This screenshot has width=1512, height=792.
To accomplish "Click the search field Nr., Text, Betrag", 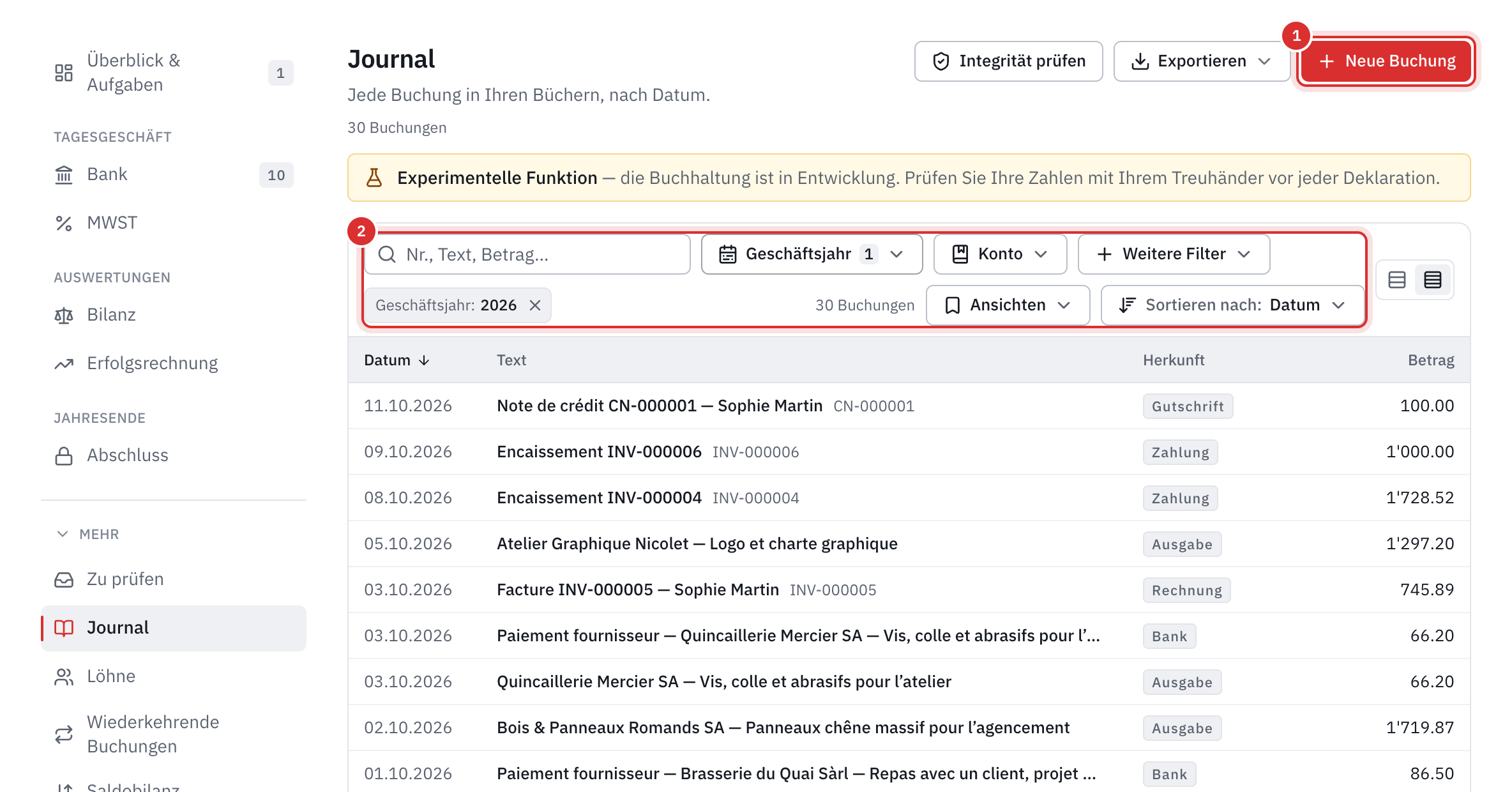I will [527, 254].
